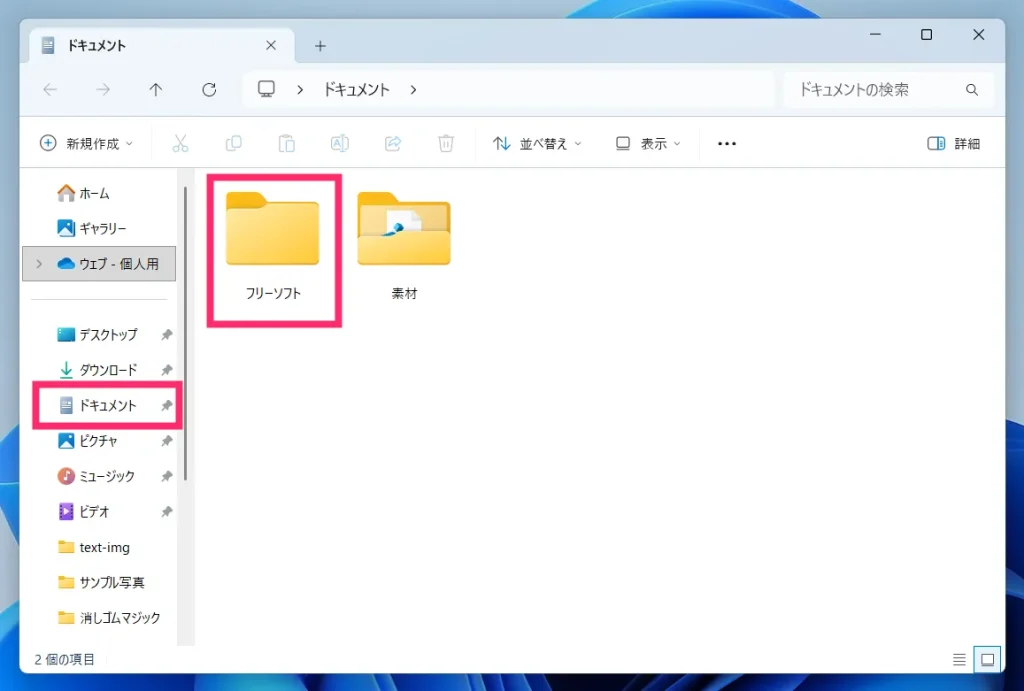This screenshot has height=691, width=1024.
Task: Open the 新規作成 dropdown
Action: pyautogui.click(x=86, y=144)
